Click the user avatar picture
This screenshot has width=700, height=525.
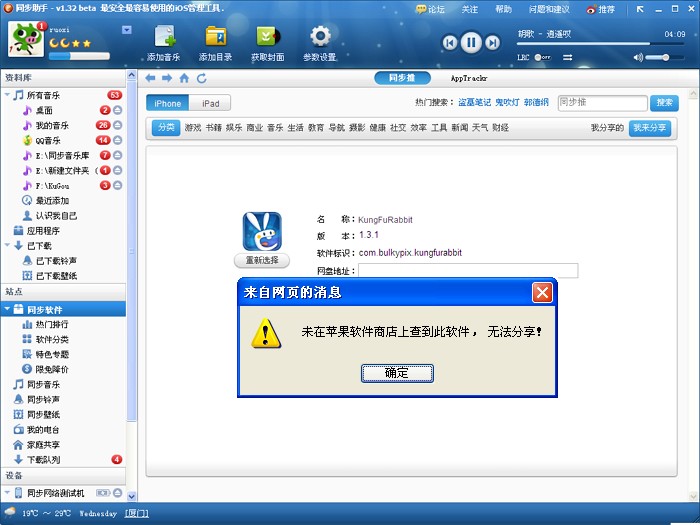tap(26, 39)
